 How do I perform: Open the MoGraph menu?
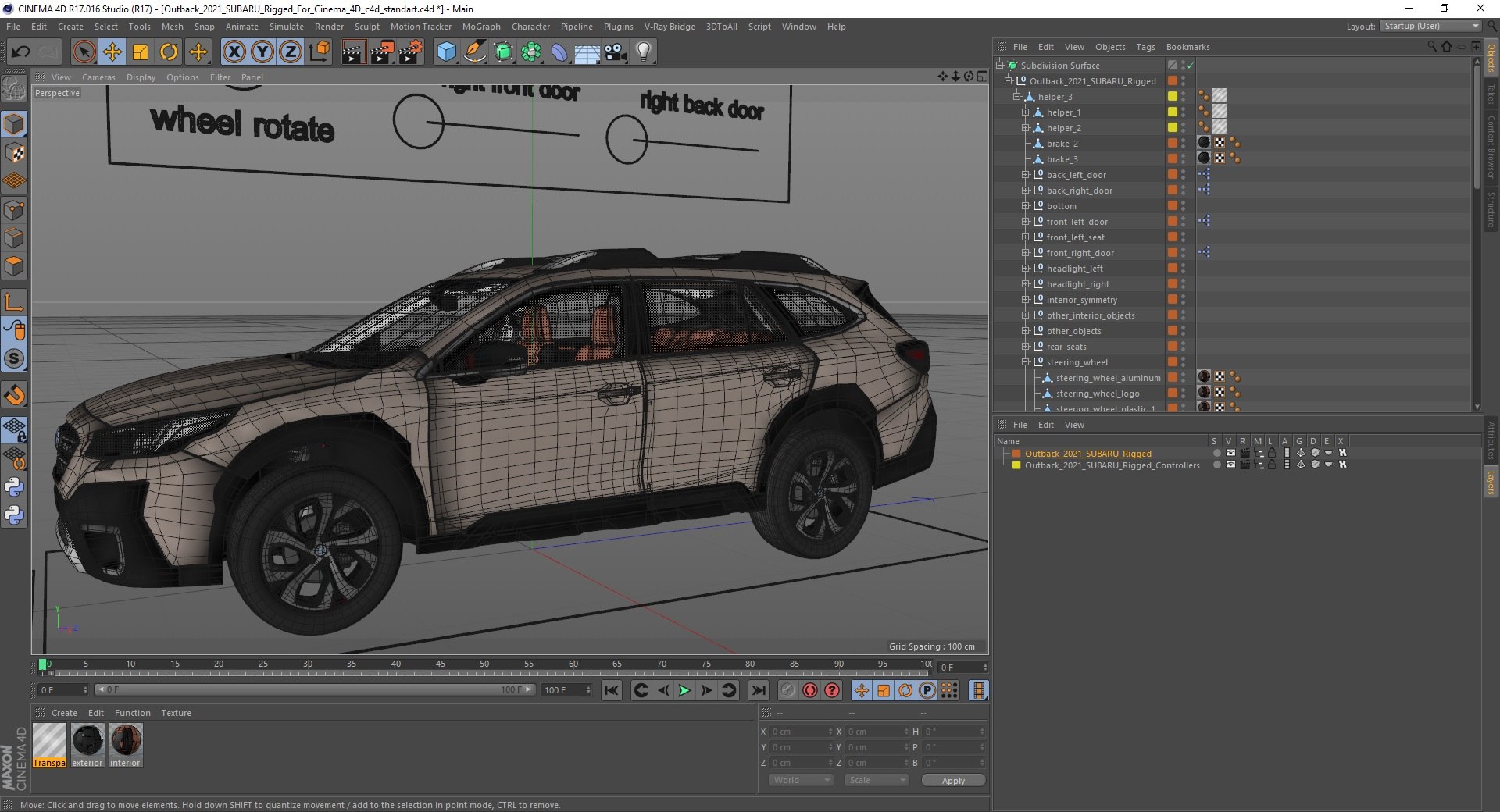pyautogui.click(x=481, y=27)
